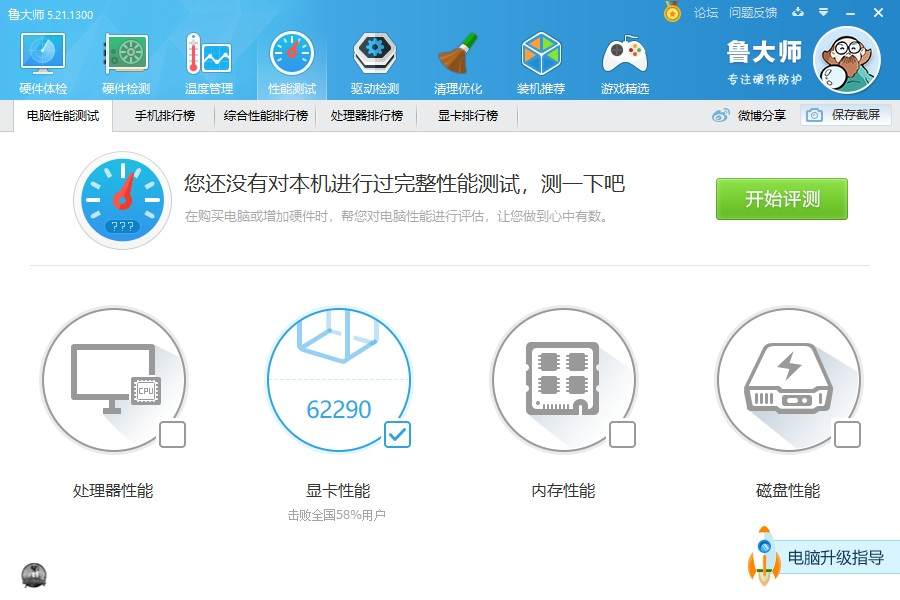
Task: Click the memory chip circle icon
Action: 564,380
